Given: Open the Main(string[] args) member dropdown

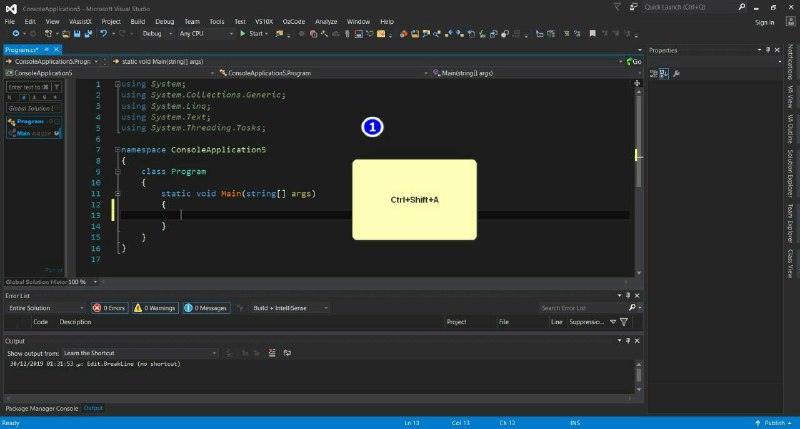Looking at the screenshot, I should (x=536, y=73).
